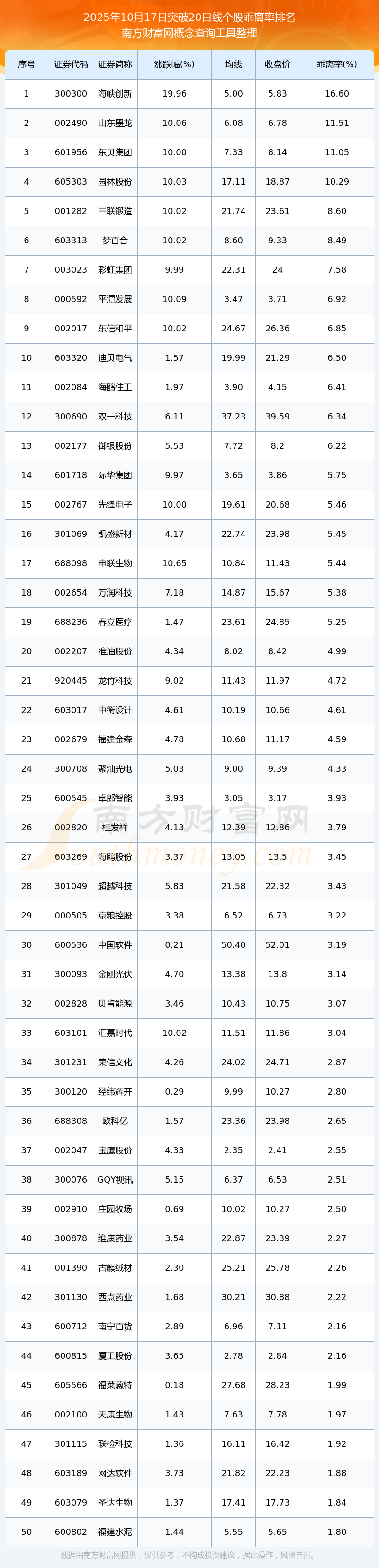Screen dimensions: 379x1568
Task: Click stock name 经纬辉开
Action: [115, 1091]
